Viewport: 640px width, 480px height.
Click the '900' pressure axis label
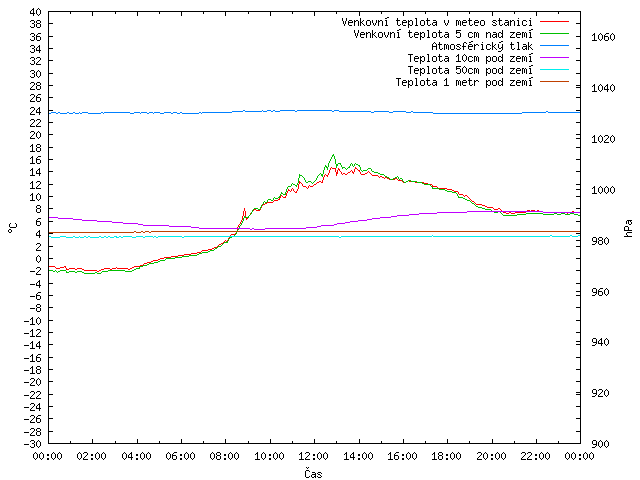pos(600,444)
